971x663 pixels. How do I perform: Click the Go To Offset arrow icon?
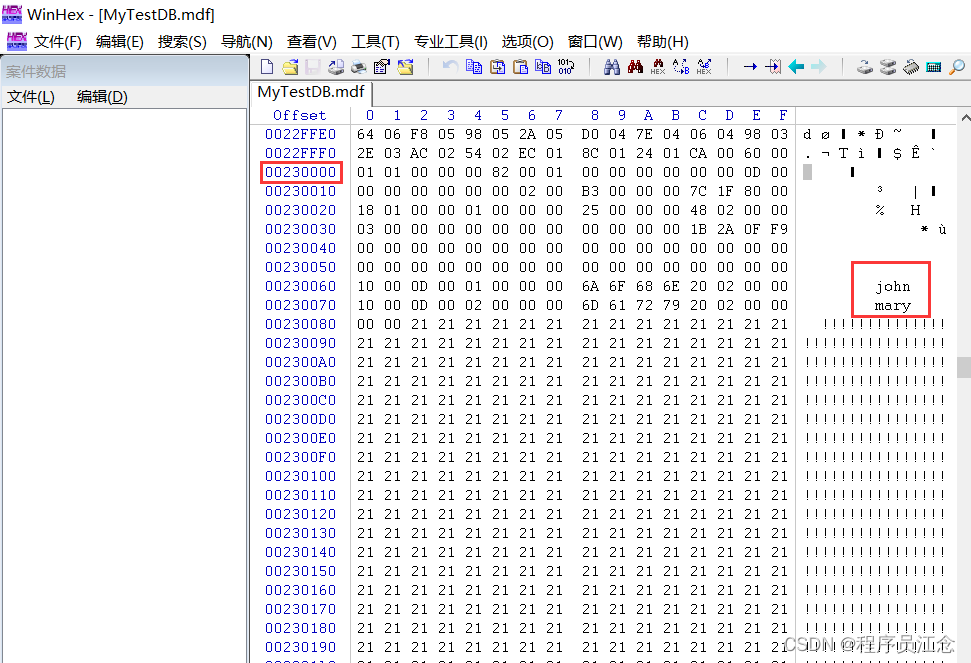[x=750, y=67]
